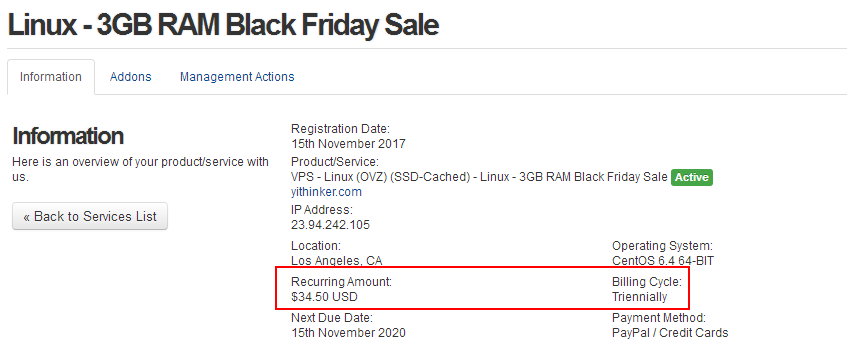This screenshot has height=360, width=847.
Task: Click the PayPal / Credit Cards payment method
Action: tap(670, 332)
